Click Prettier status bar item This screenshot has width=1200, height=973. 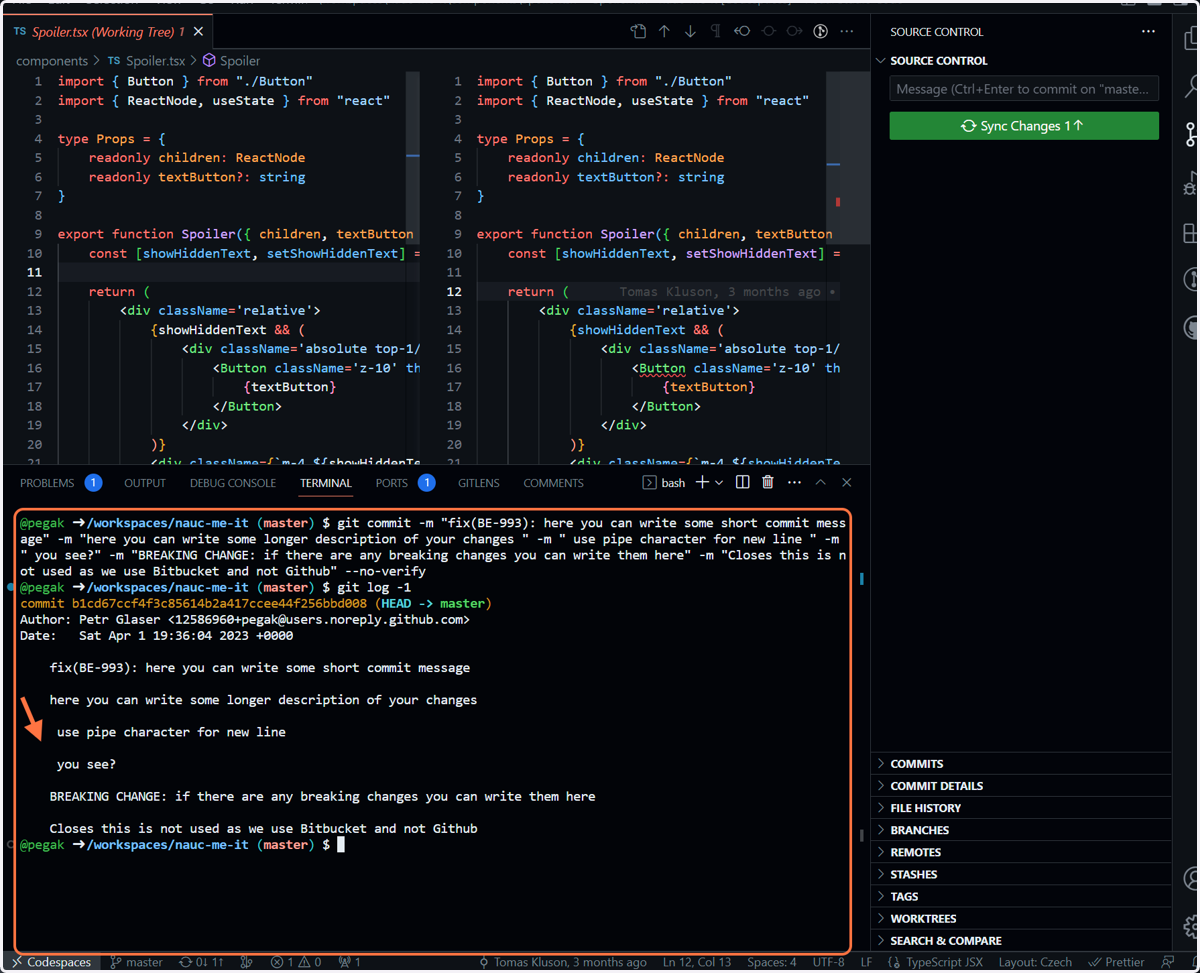1116,963
